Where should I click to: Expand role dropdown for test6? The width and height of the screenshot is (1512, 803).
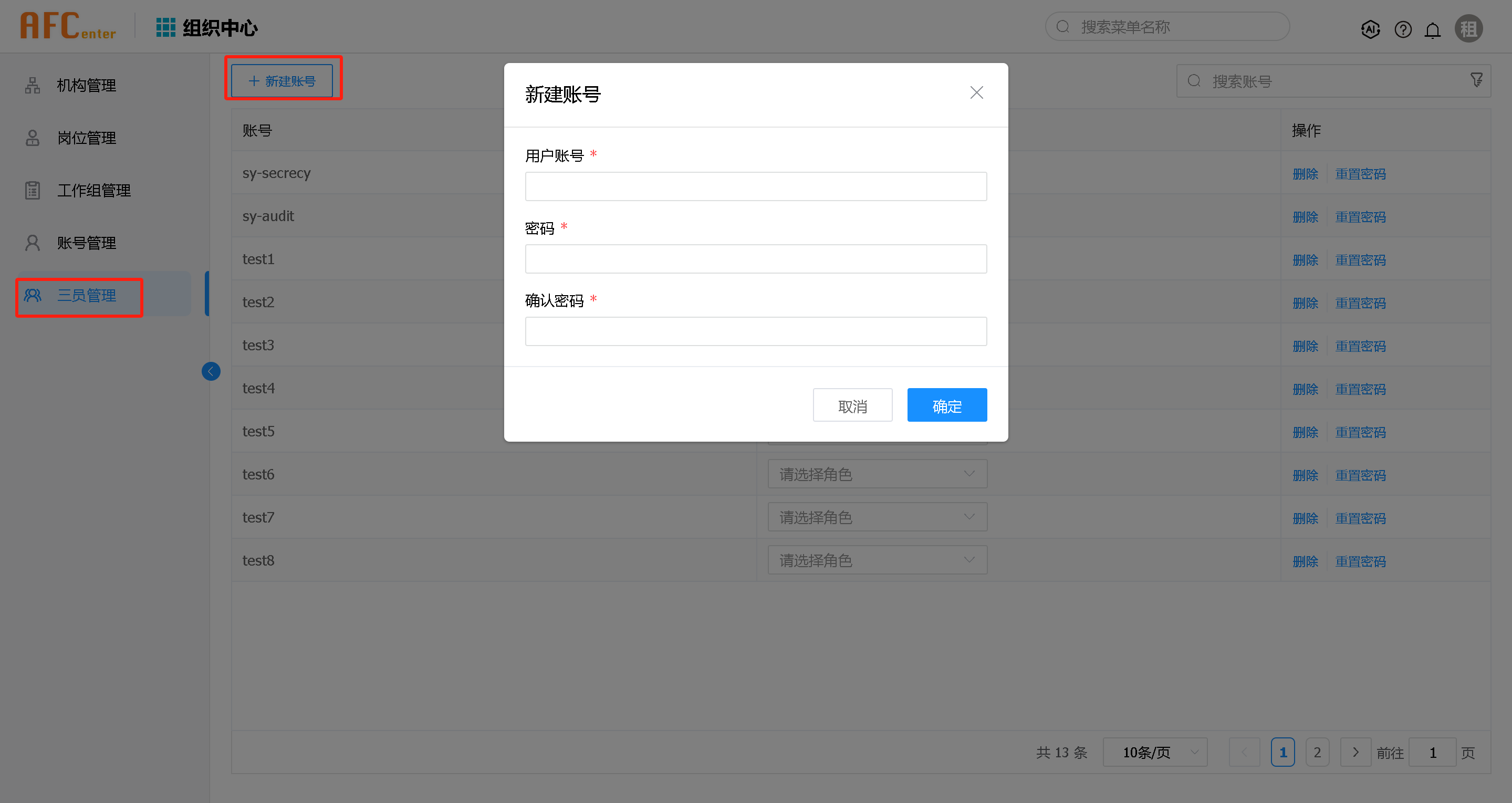[877, 474]
